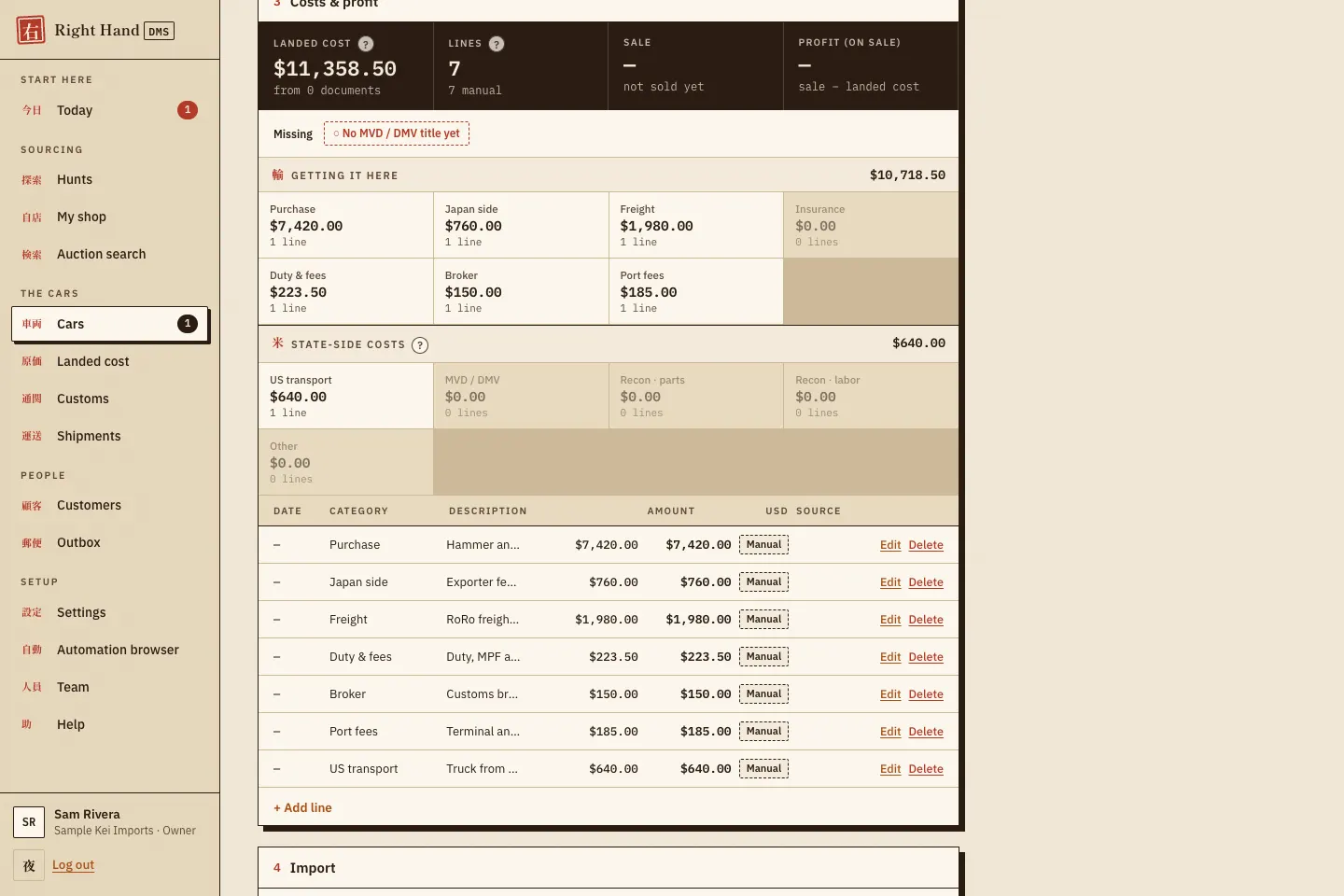Select the Cars sidebar item
1344x896 pixels.
coord(110,324)
